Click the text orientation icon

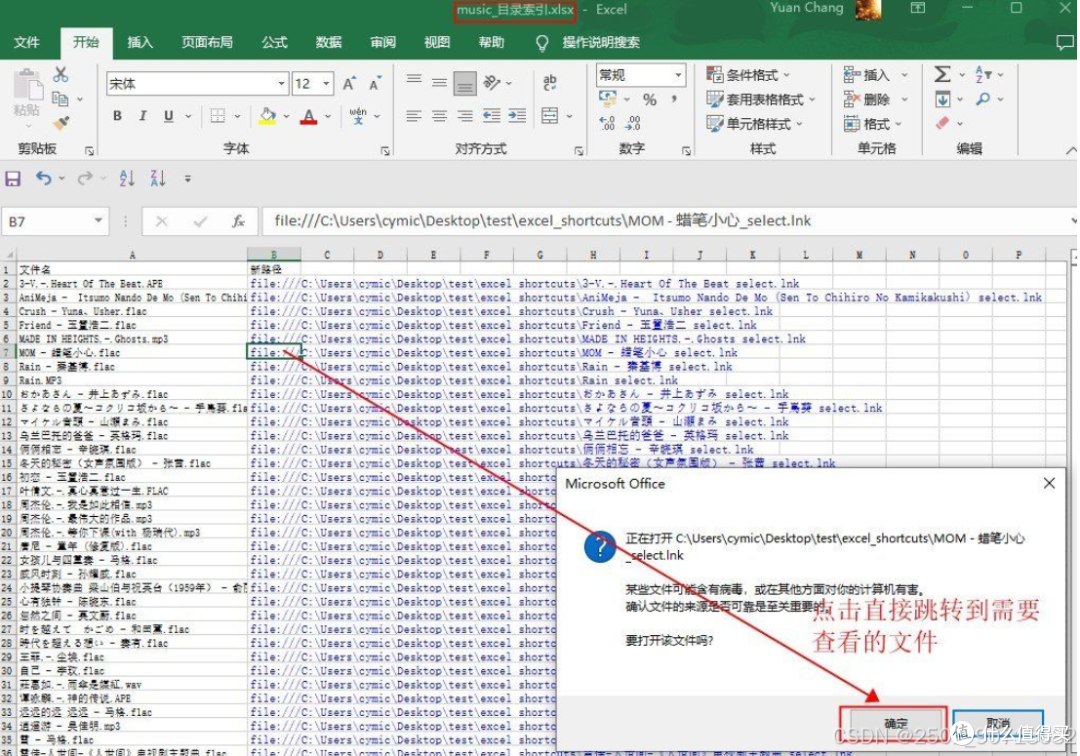(492, 83)
